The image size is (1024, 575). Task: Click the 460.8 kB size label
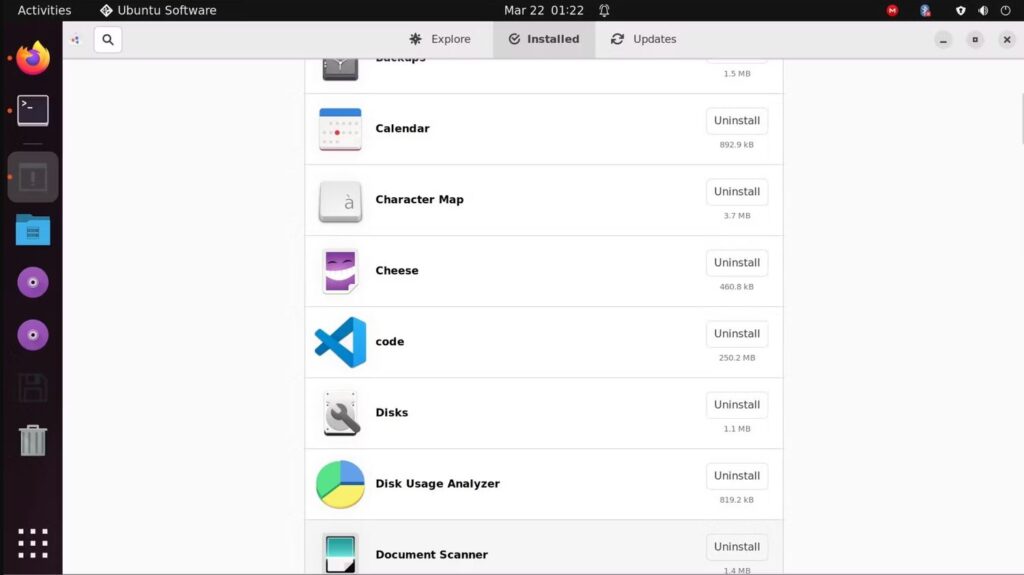(x=737, y=287)
